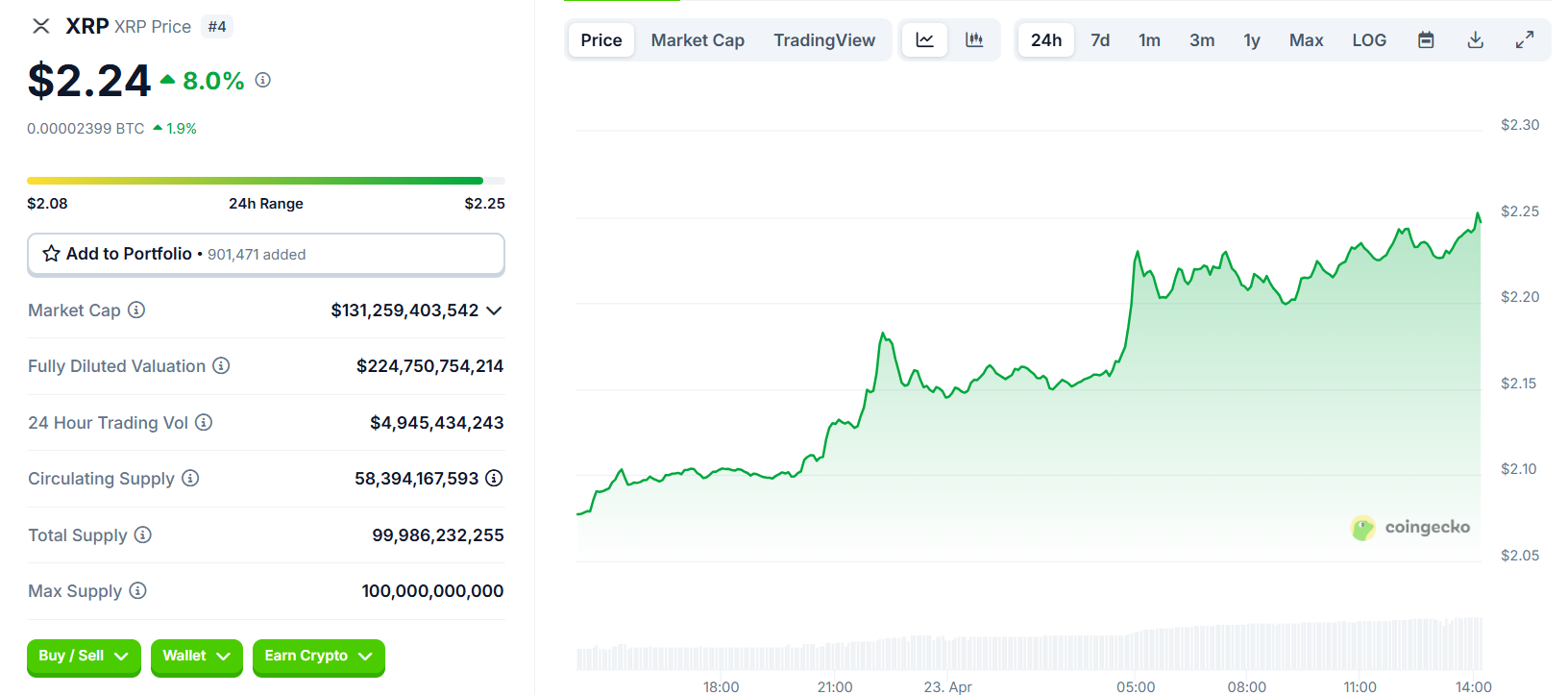Open the Wallet dropdown

tap(196, 657)
